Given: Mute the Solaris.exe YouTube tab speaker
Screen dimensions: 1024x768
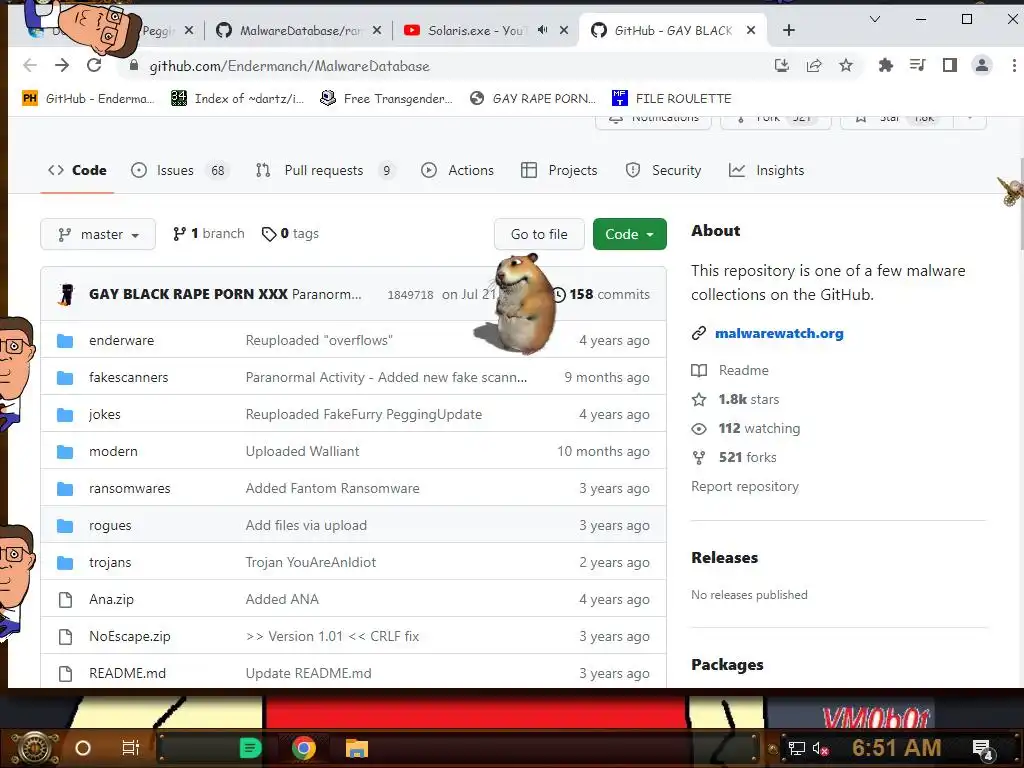Looking at the screenshot, I should tap(543, 30).
